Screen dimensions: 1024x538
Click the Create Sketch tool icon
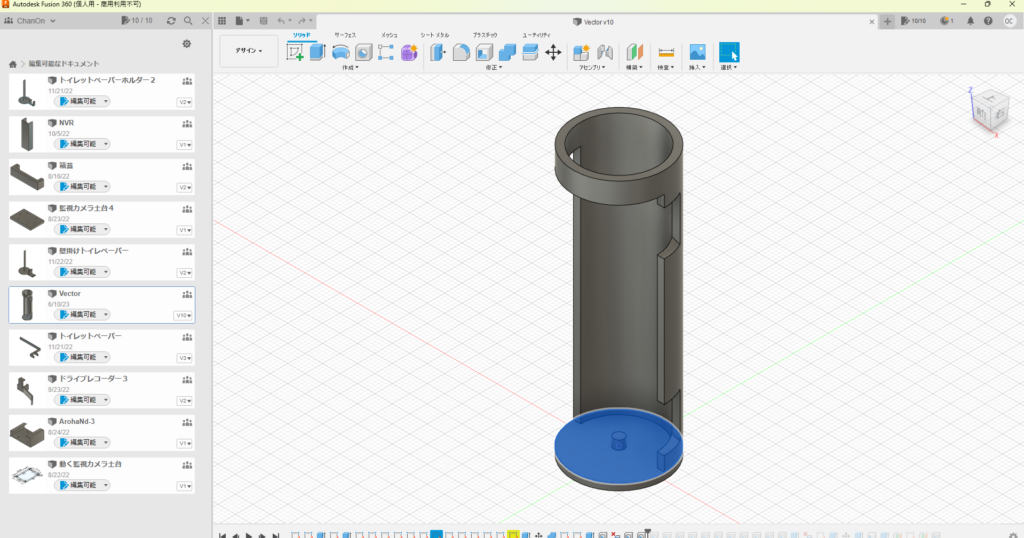click(295, 52)
